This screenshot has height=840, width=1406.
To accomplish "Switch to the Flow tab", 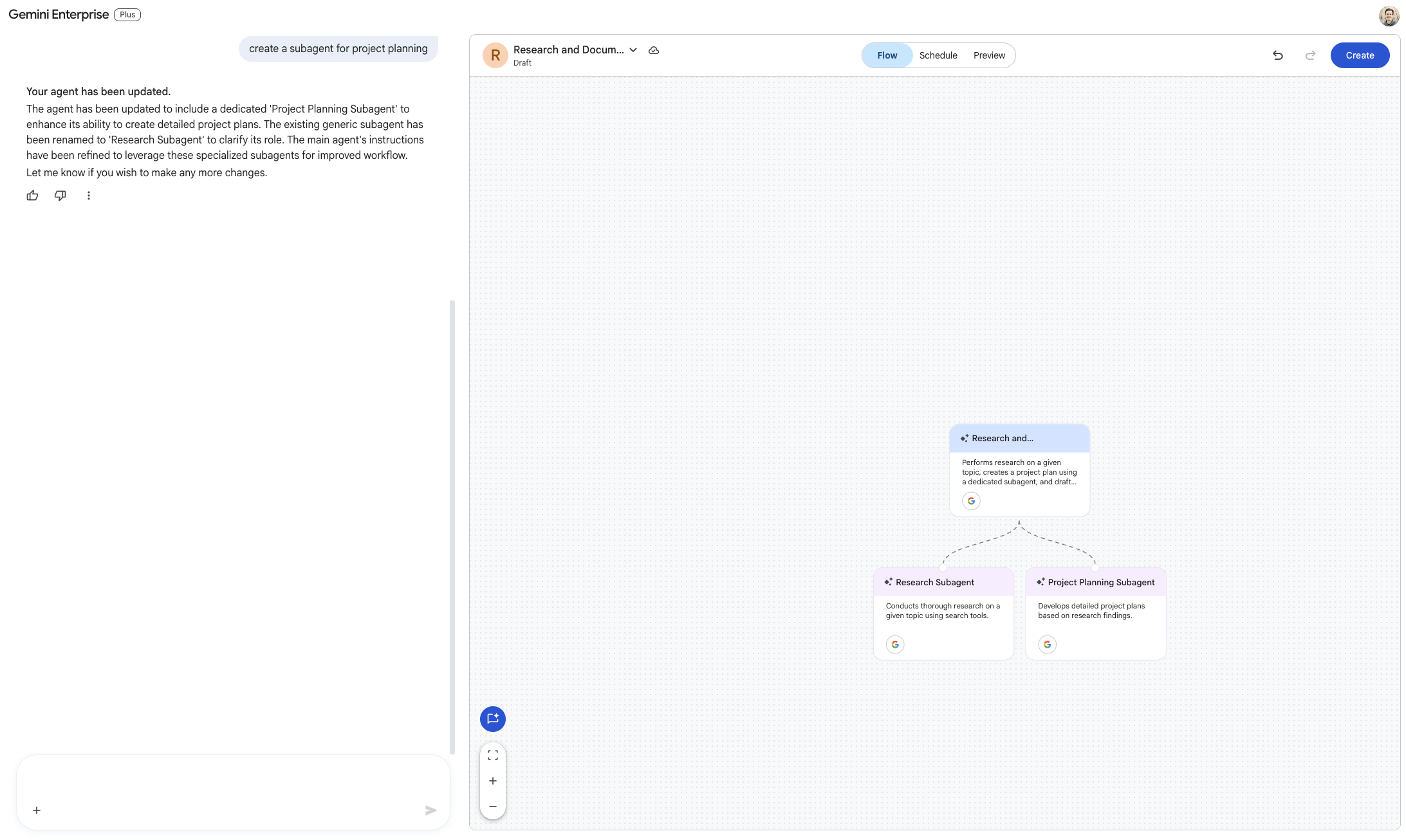I will pyautogui.click(x=887, y=55).
